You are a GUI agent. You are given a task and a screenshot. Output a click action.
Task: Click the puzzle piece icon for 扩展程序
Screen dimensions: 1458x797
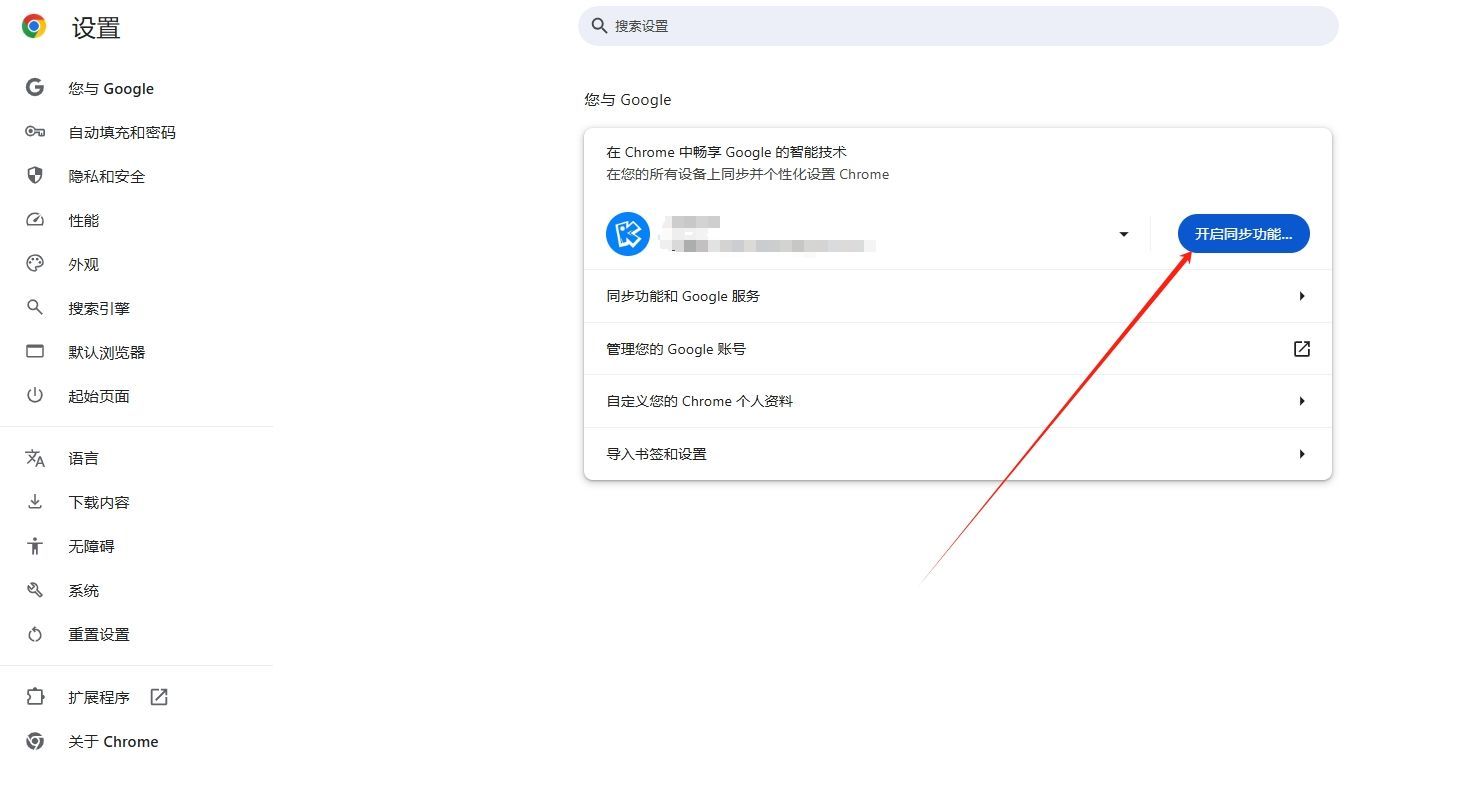tap(35, 697)
